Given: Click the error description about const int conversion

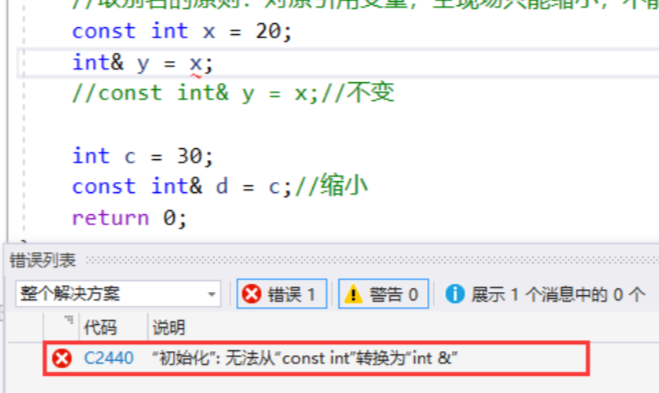Looking at the screenshot, I should pyautogui.click(x=304, y=358).
